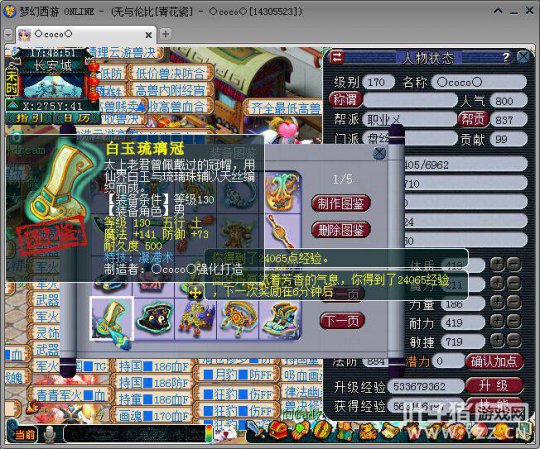
Task: Increase 耐力 with its plus button
Action: coord(497,322)
